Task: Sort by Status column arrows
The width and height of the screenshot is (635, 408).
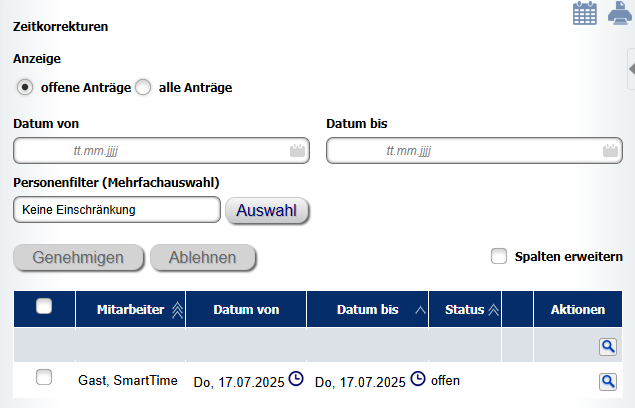Action: click(493, 310)
